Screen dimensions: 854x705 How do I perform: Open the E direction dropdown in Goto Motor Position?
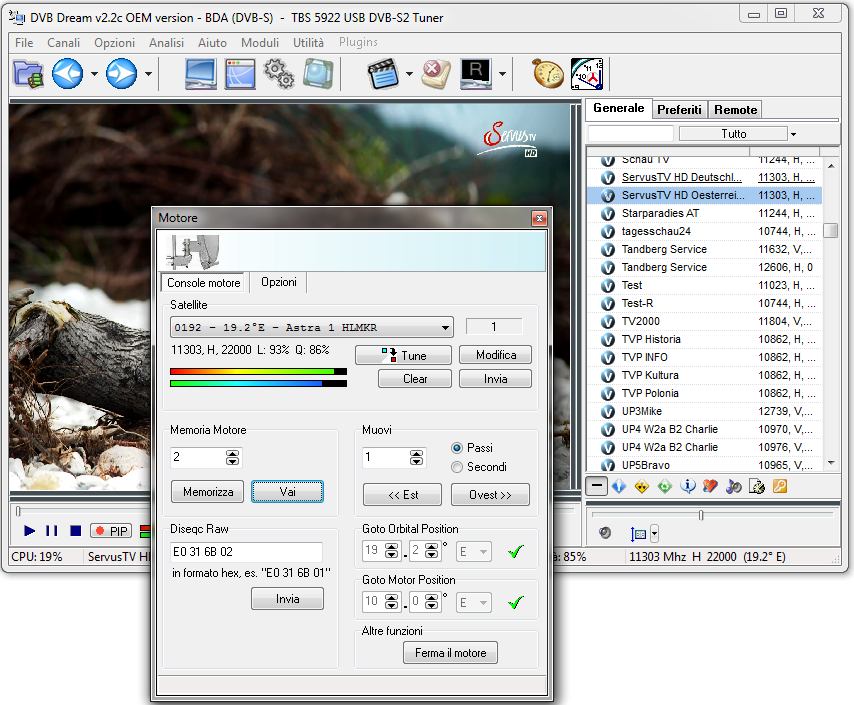click(474, 602)
